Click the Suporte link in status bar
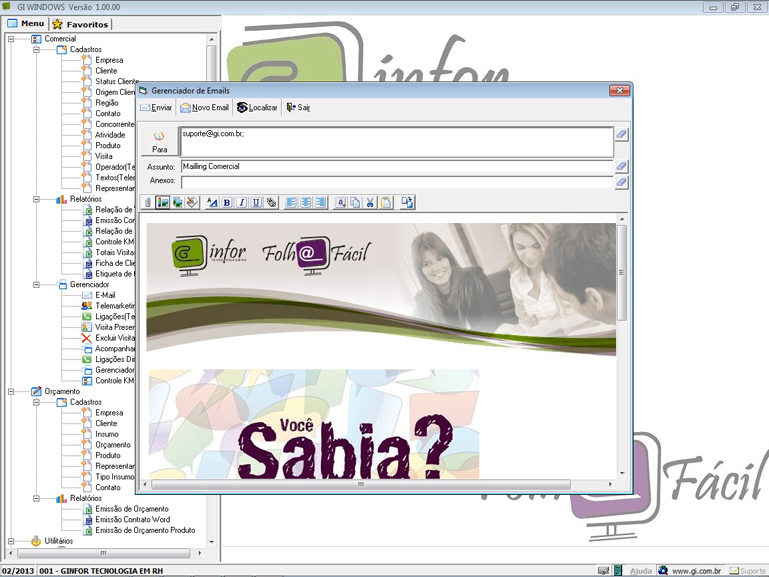769x577 pixels. (753, 571)
